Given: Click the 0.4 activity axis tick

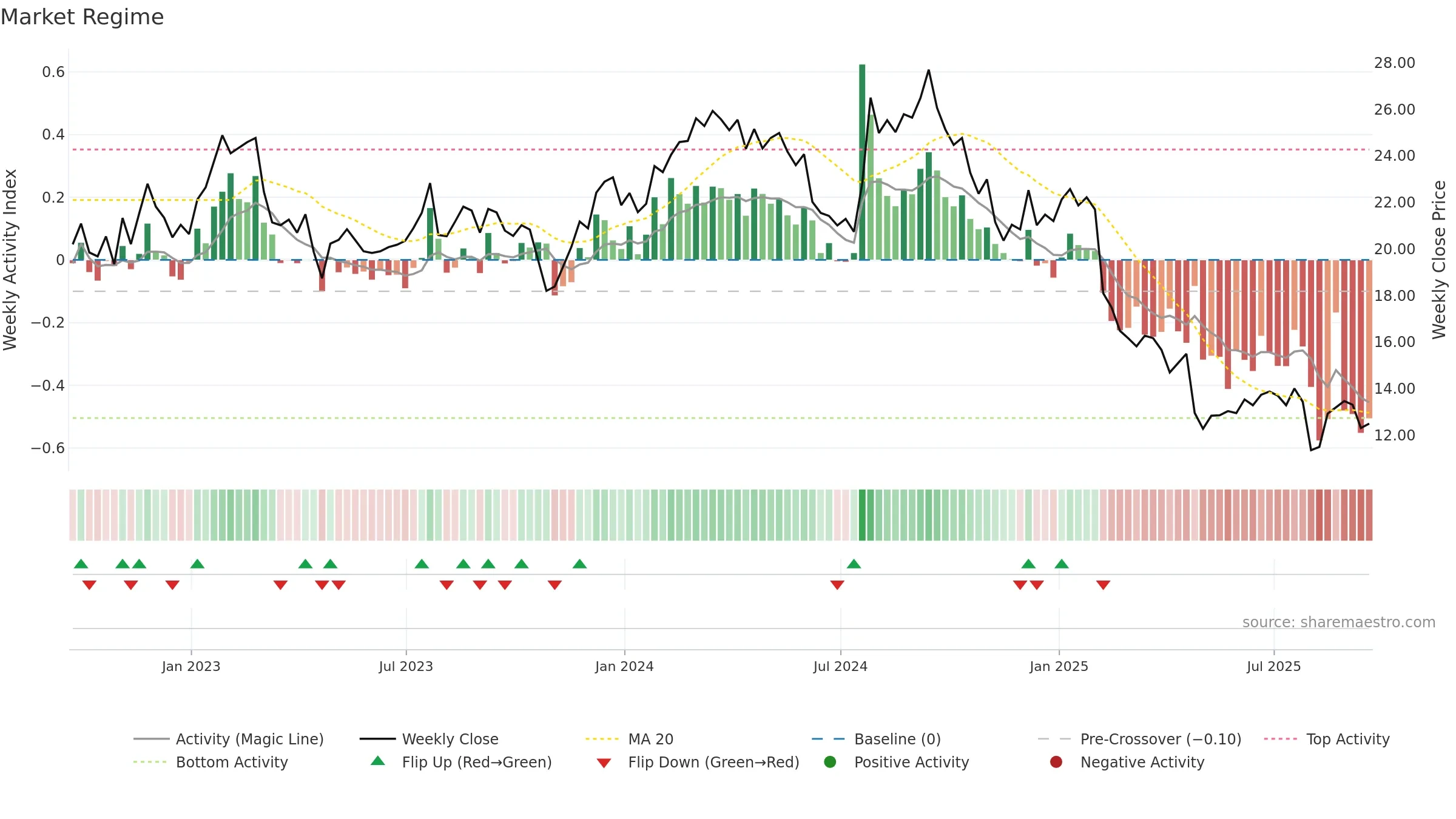Looking at the screenshot, I should coord(53,135).
